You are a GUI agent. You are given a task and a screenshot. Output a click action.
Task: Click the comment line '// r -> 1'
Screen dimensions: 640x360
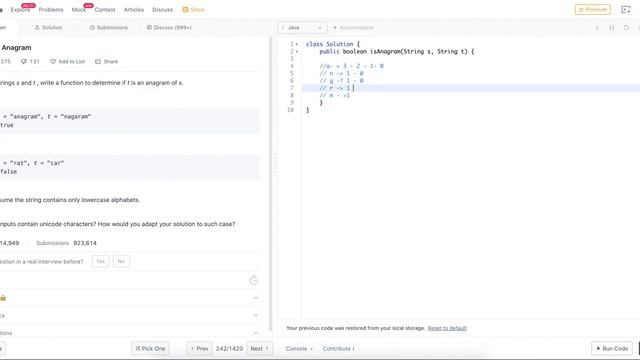coord(335,88)
